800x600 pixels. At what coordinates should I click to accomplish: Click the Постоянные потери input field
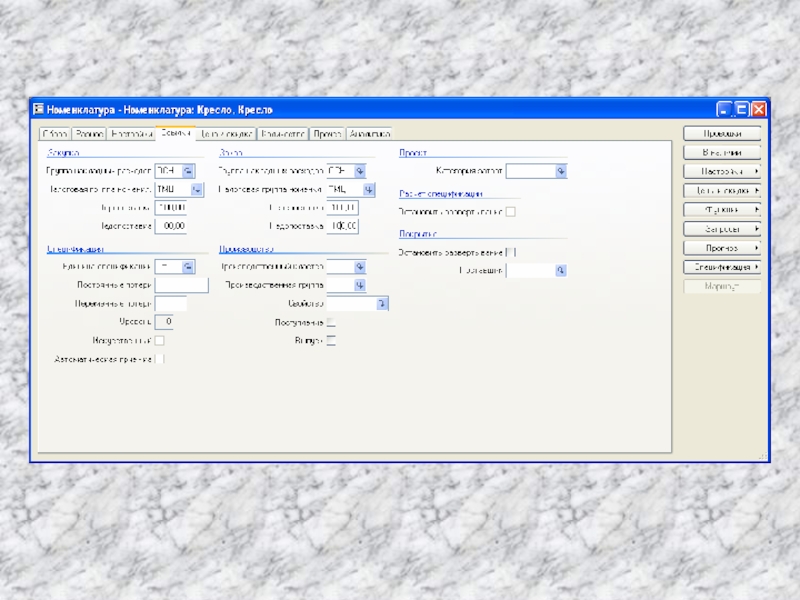coord(182,285)
